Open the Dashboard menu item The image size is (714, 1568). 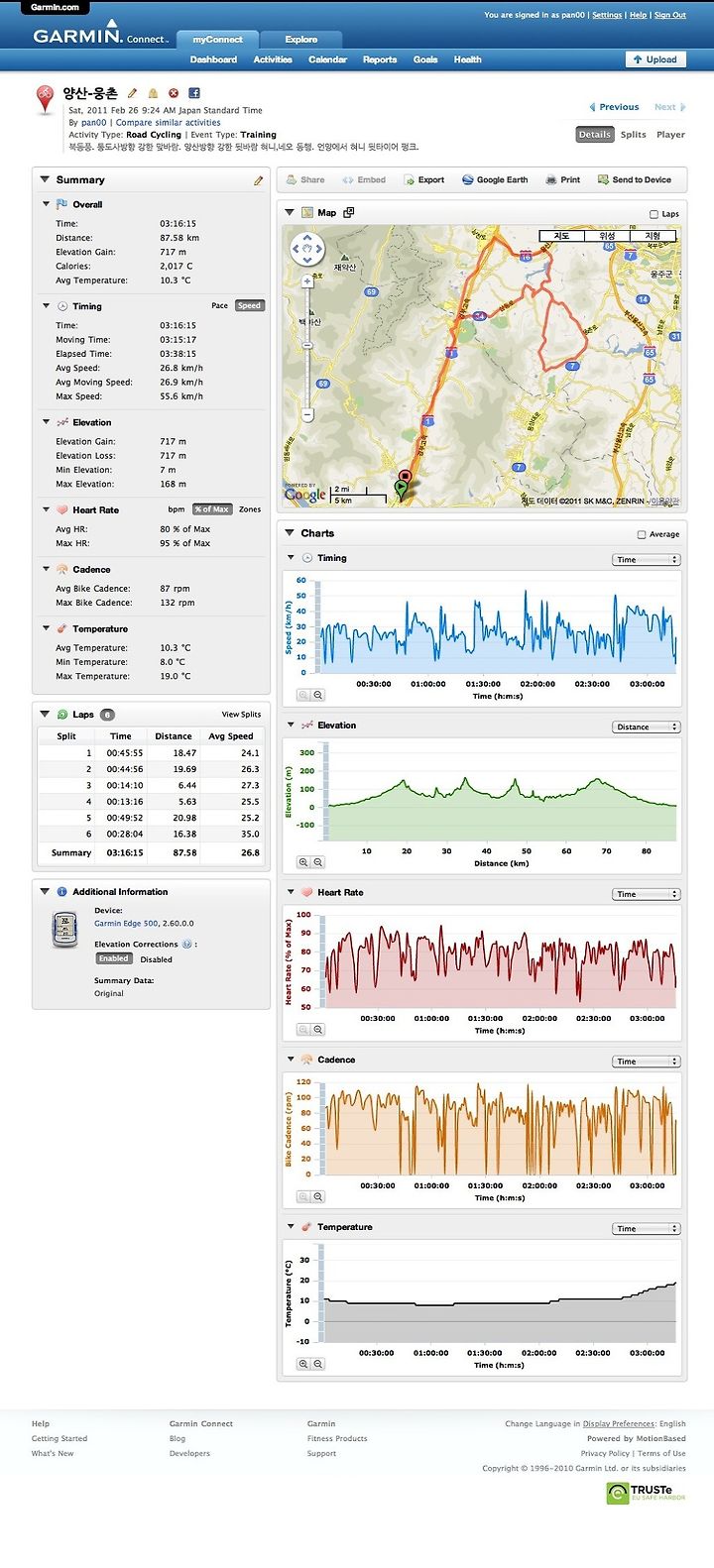[x=213, y=59]
